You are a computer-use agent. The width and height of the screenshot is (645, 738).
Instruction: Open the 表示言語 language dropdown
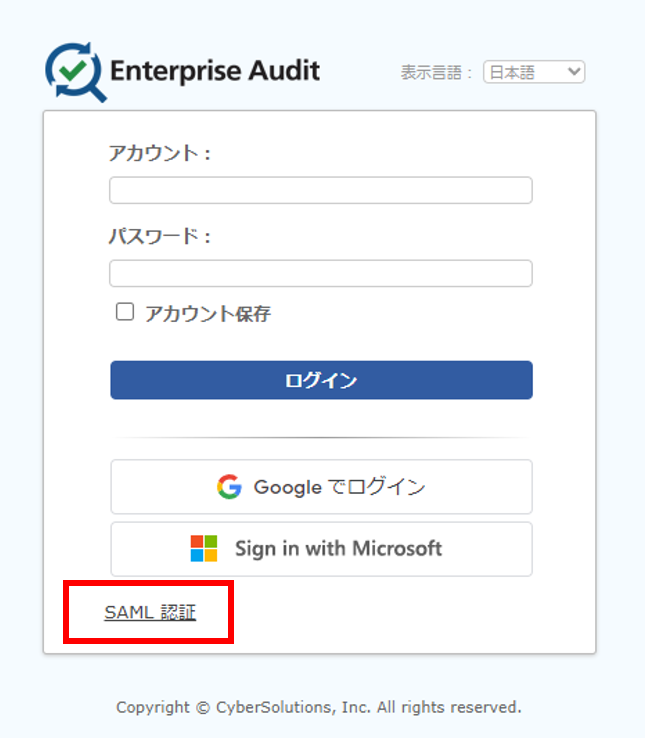[534, 72]
